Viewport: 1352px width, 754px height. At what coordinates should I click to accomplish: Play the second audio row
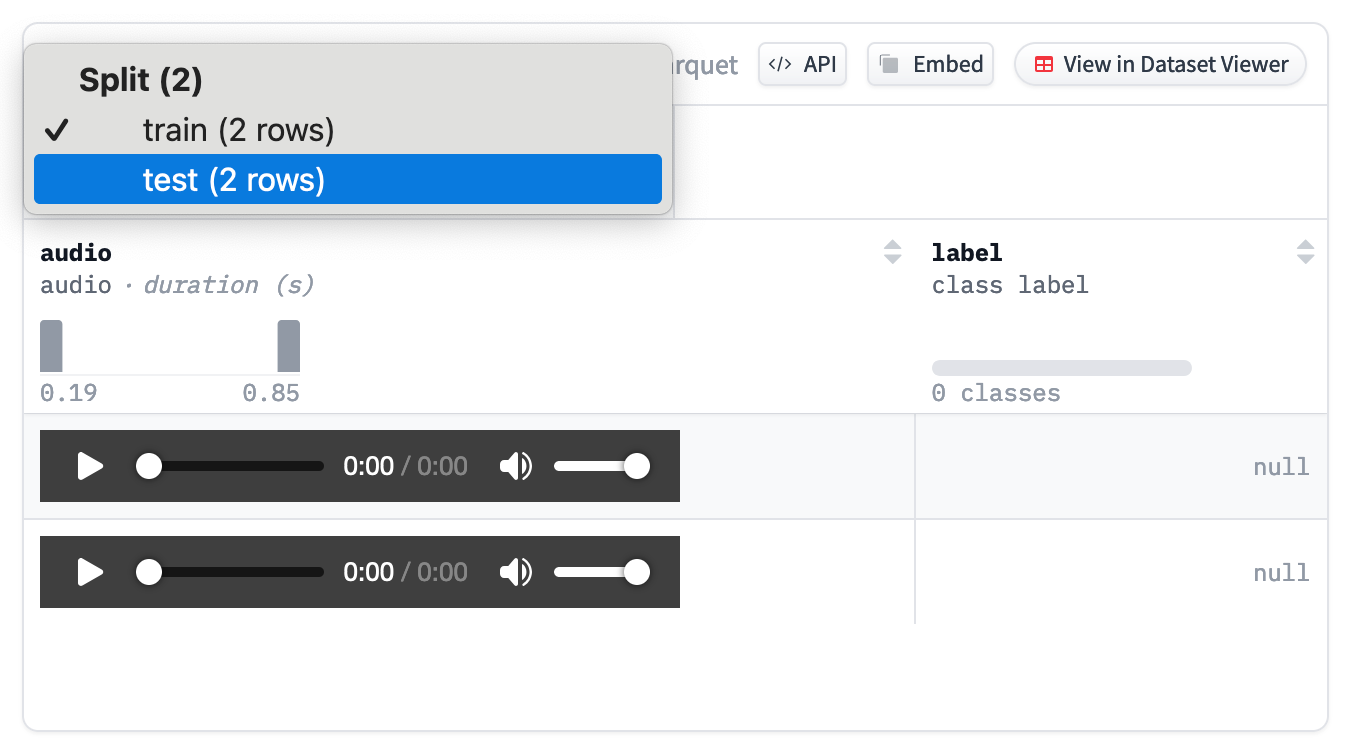pyautogui.click(x=91, y=572)
